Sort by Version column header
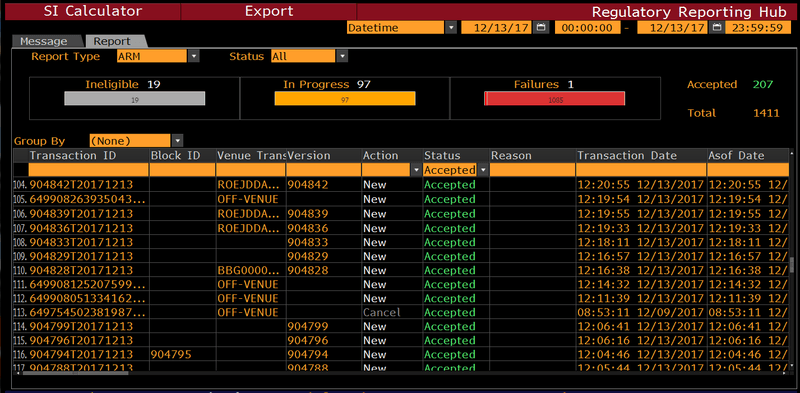Viewport: 800px width, 393px height. (323, 156)
